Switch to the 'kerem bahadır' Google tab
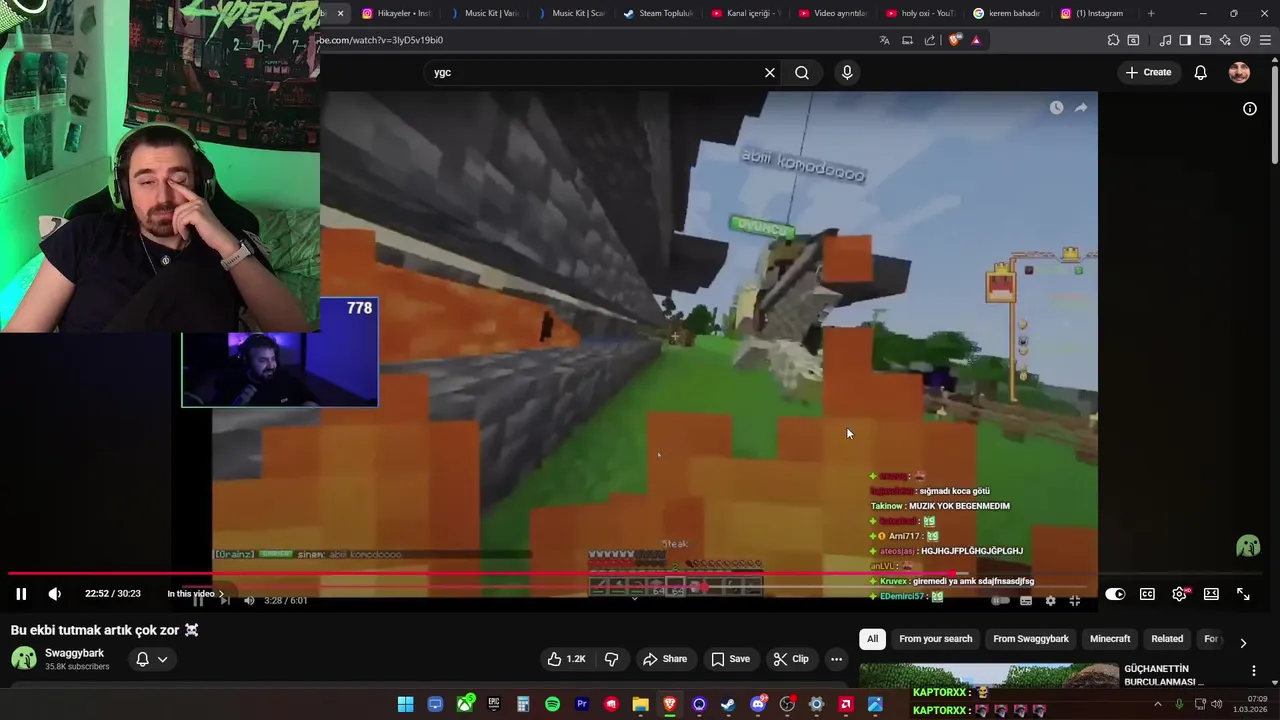This screenshot has width=1280, height=720. tap(1007, 13)
